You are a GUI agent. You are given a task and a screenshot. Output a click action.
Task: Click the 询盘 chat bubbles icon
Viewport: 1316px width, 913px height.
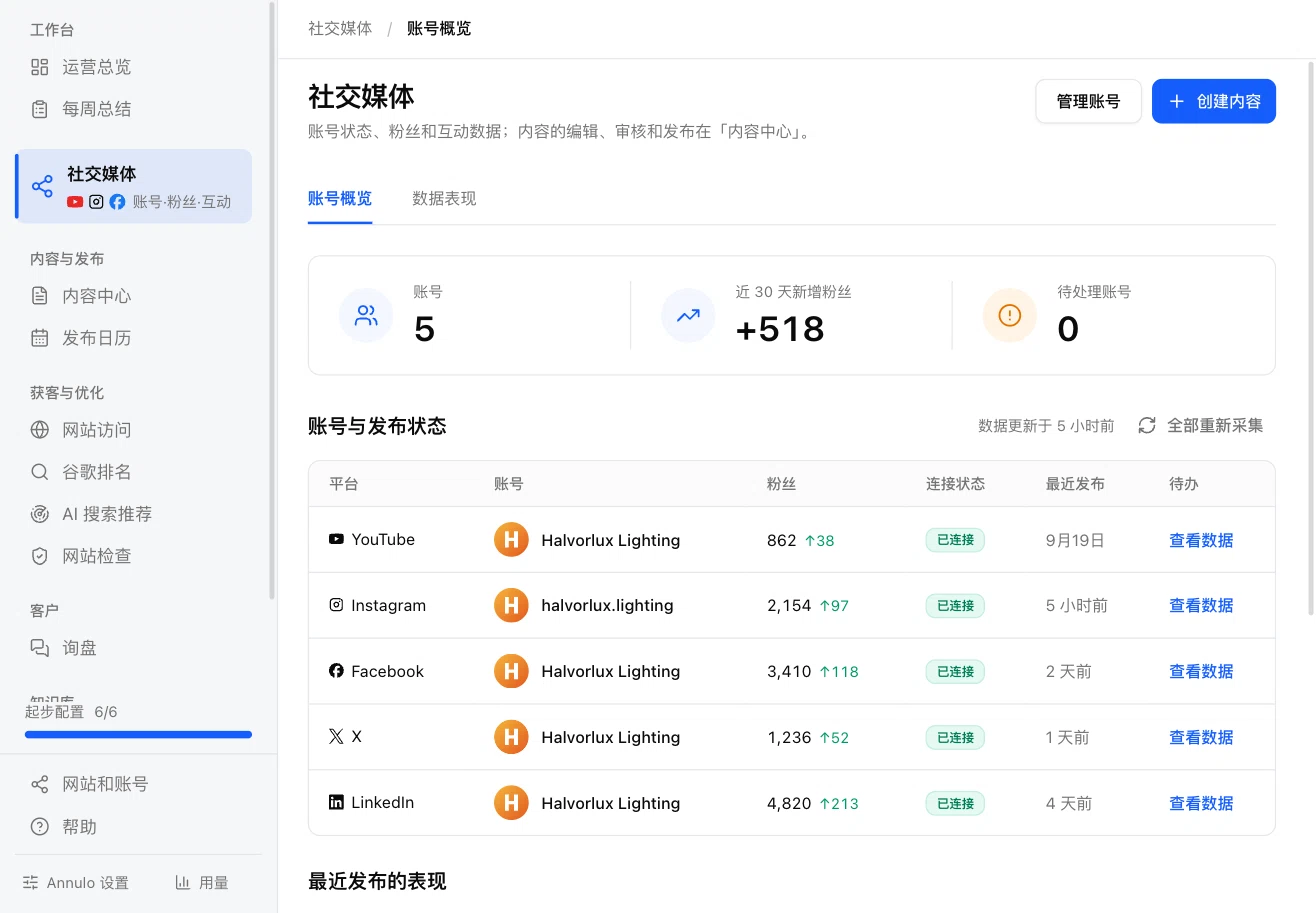[40, 648]
